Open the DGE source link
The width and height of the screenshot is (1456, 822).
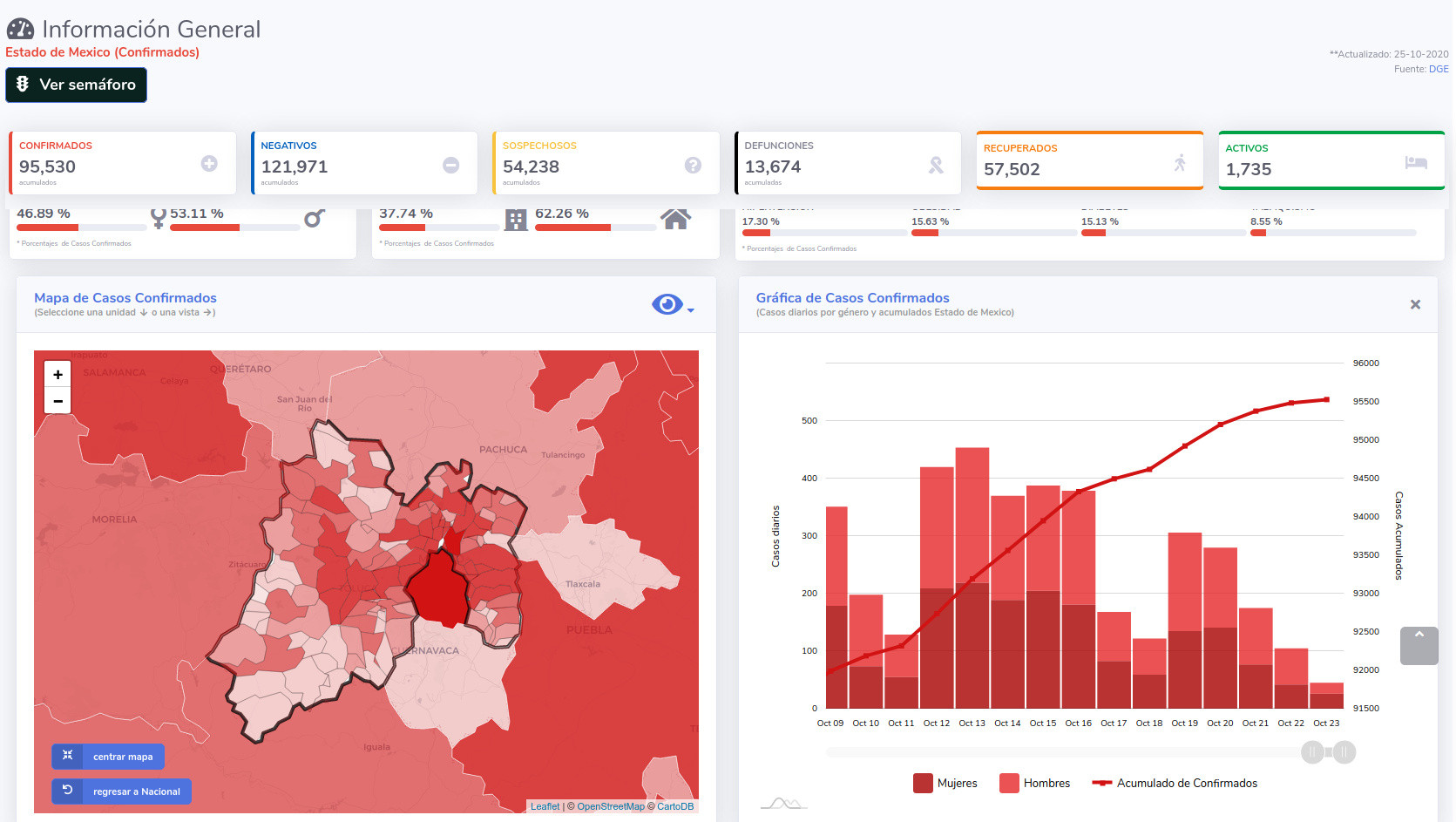click(x=1439, y=69)
